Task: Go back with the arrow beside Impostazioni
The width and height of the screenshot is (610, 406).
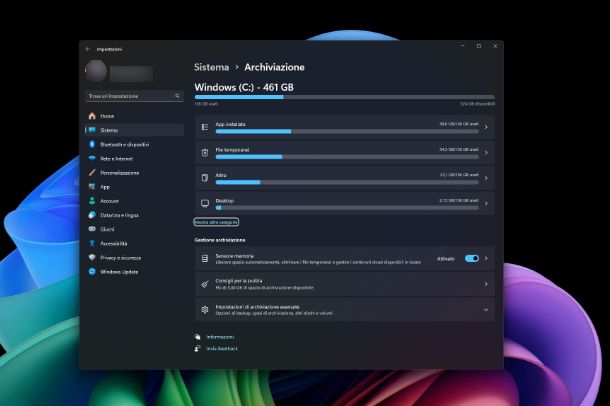Action: tap(88, 49)
